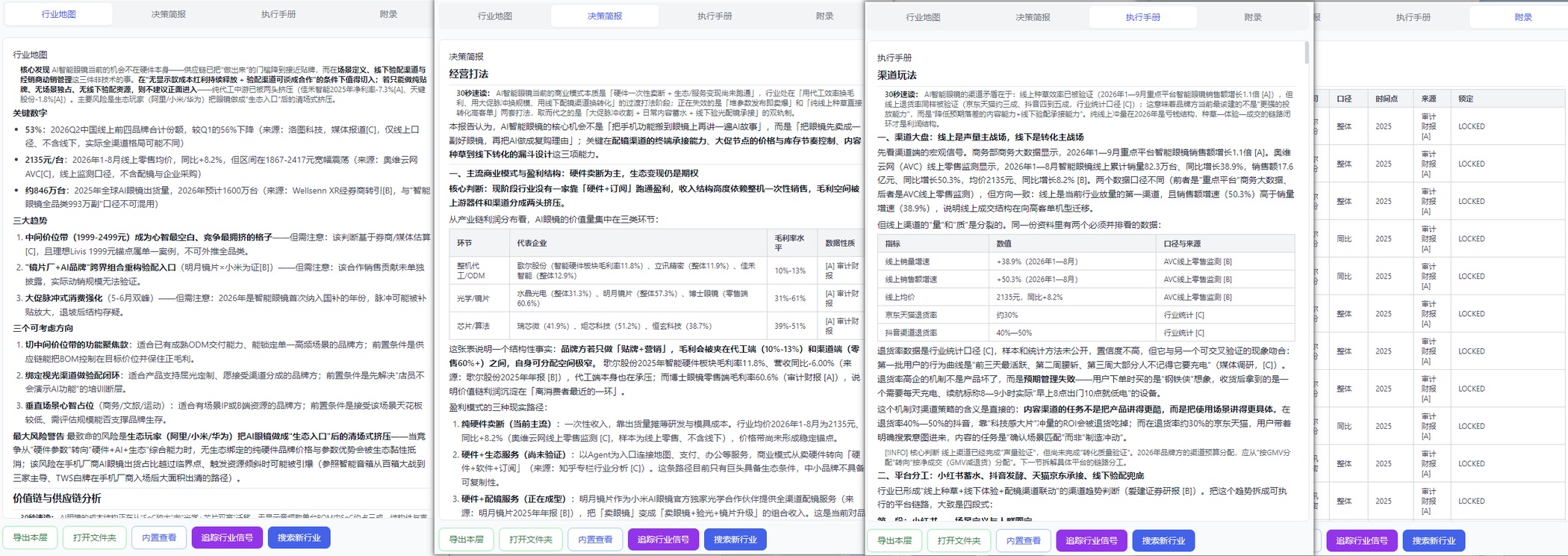Select active 决策简报 tab in the 决策简报 window

click(x=605, y=16)
